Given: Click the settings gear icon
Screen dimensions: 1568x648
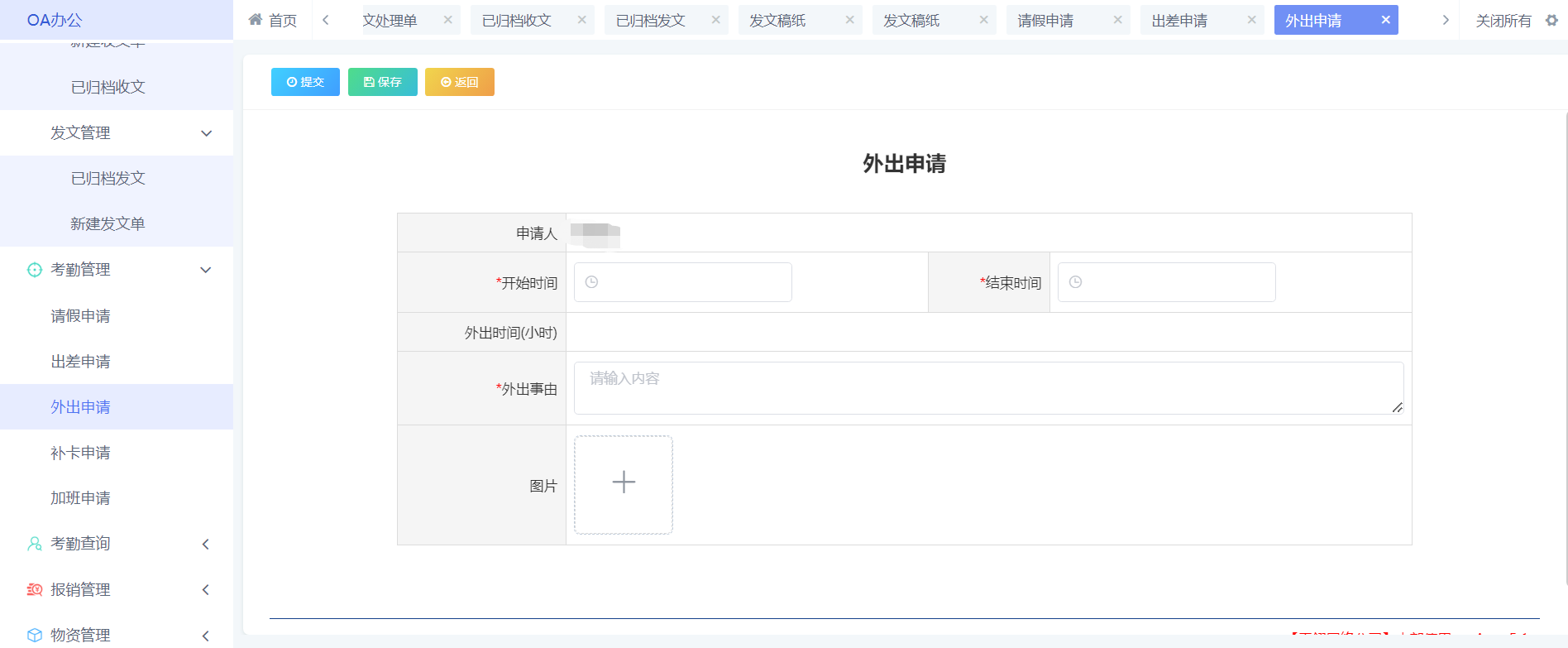Looking at the screenshot, I should tap(1551, 20).
